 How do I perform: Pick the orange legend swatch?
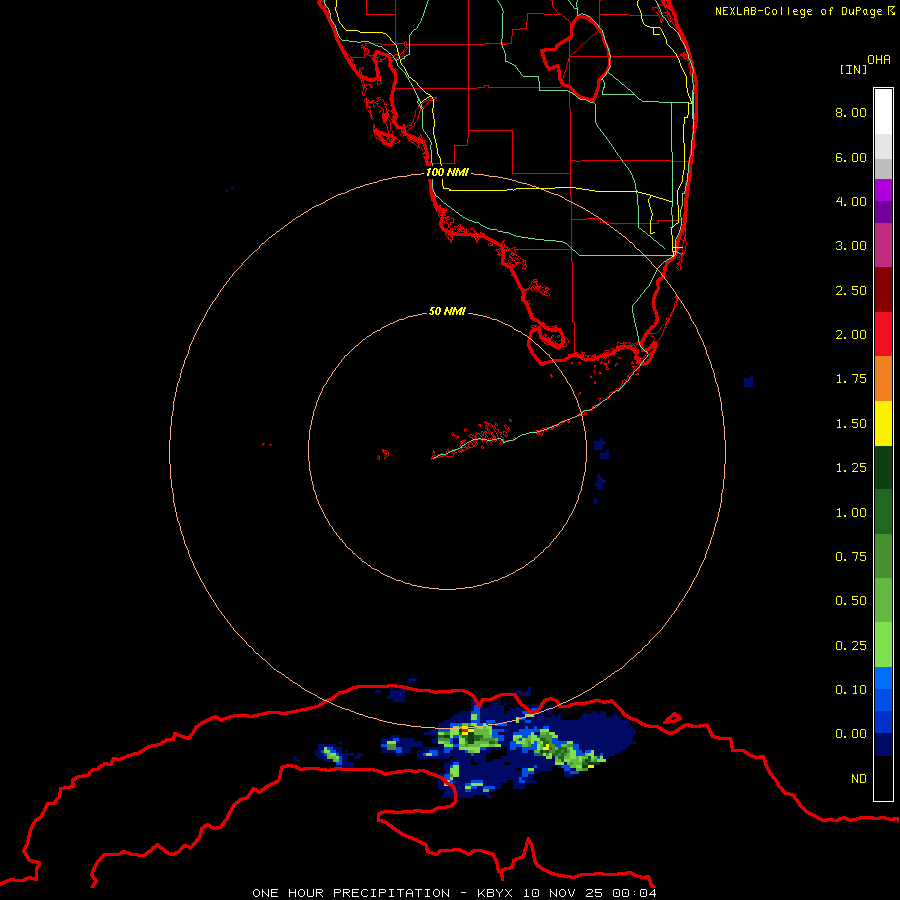(883, 379)
